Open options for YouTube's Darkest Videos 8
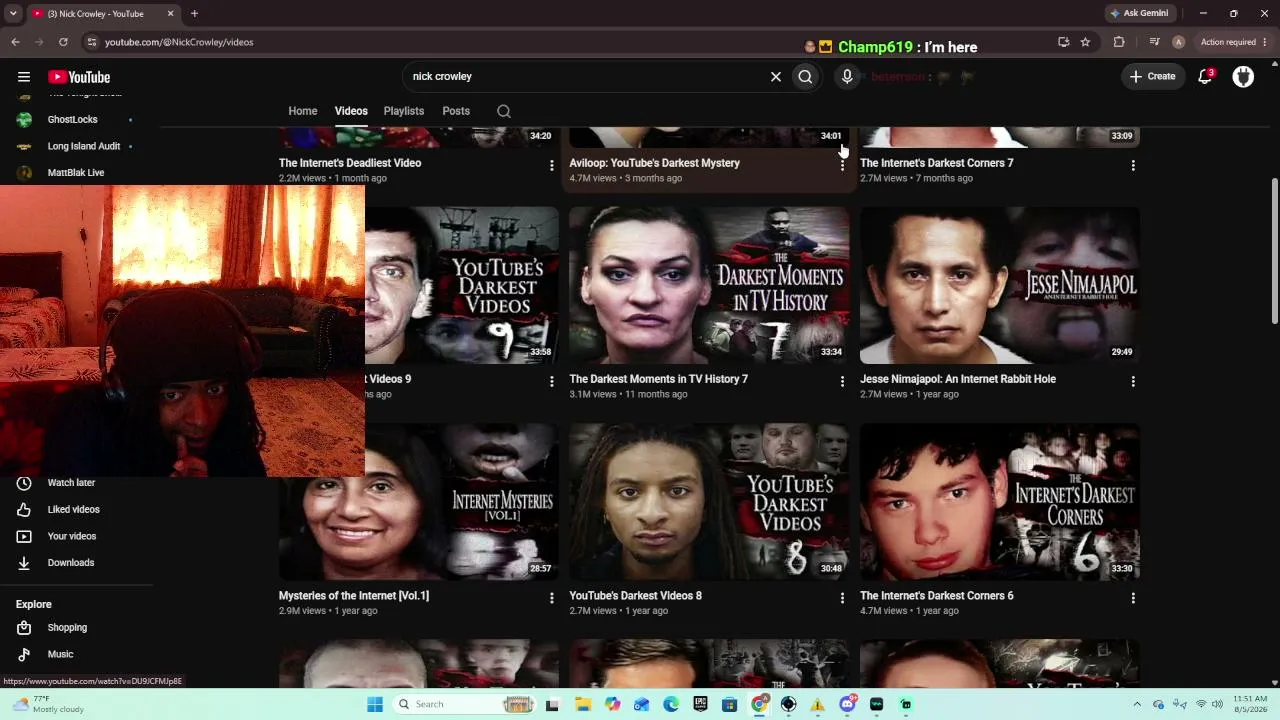Image resolution: width=1280 pixels, height=720 pixels. (842, 598)
